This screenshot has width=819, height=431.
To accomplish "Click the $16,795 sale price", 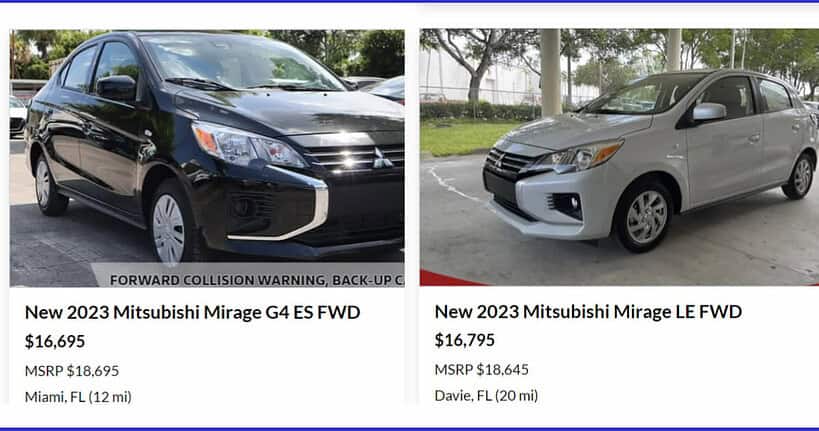I will point(465,340).
